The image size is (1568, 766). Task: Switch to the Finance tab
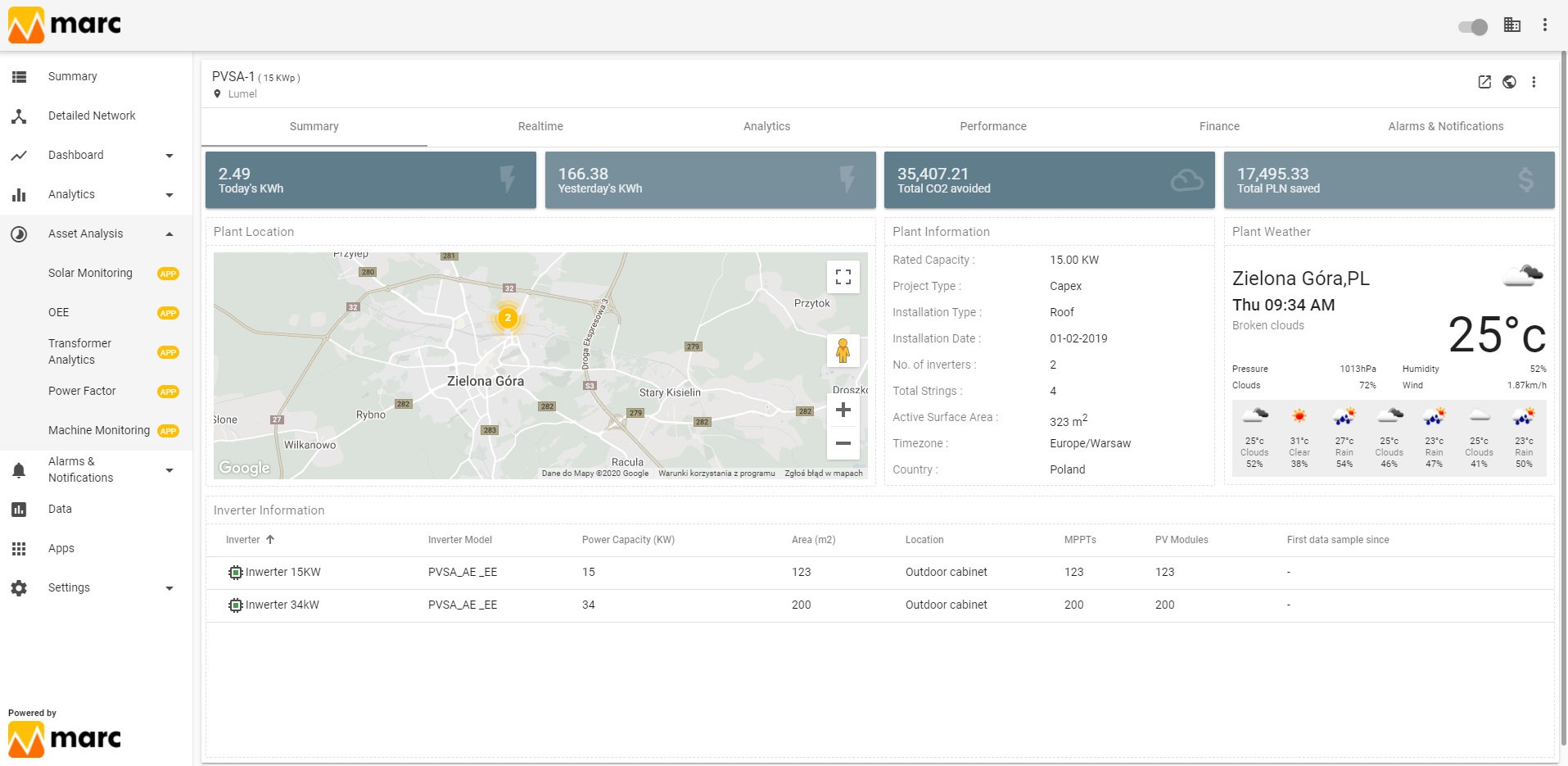(x=1219, y=126)
